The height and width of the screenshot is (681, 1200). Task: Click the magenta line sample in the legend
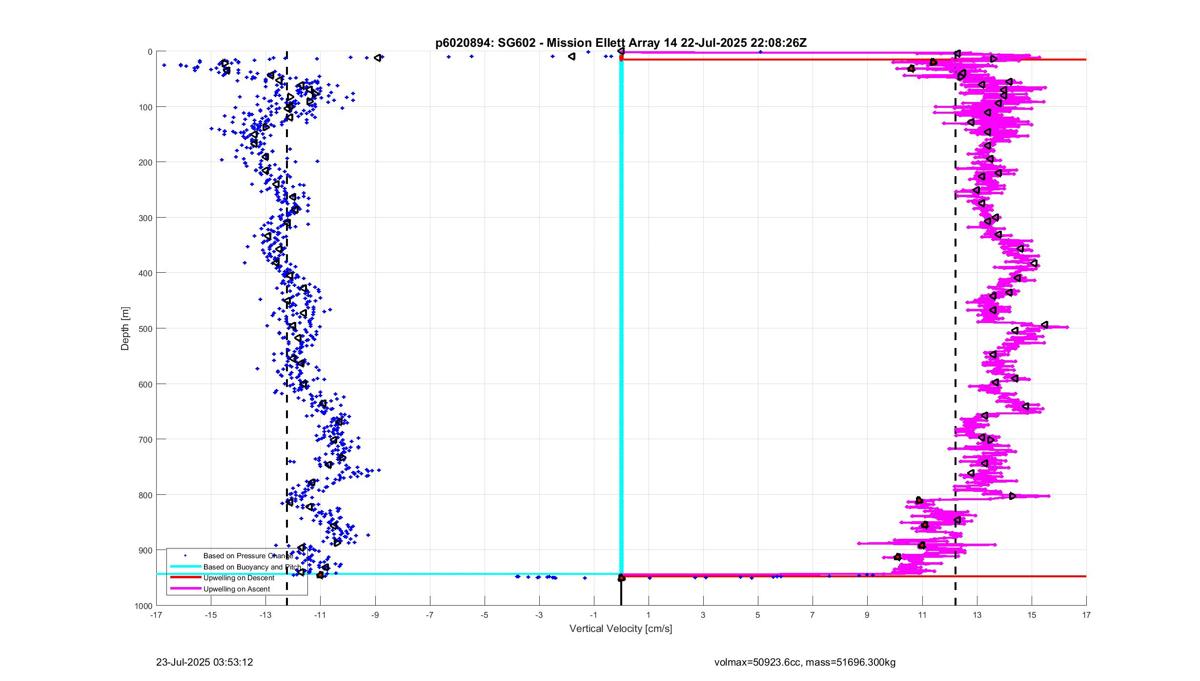tap(184, 589)
